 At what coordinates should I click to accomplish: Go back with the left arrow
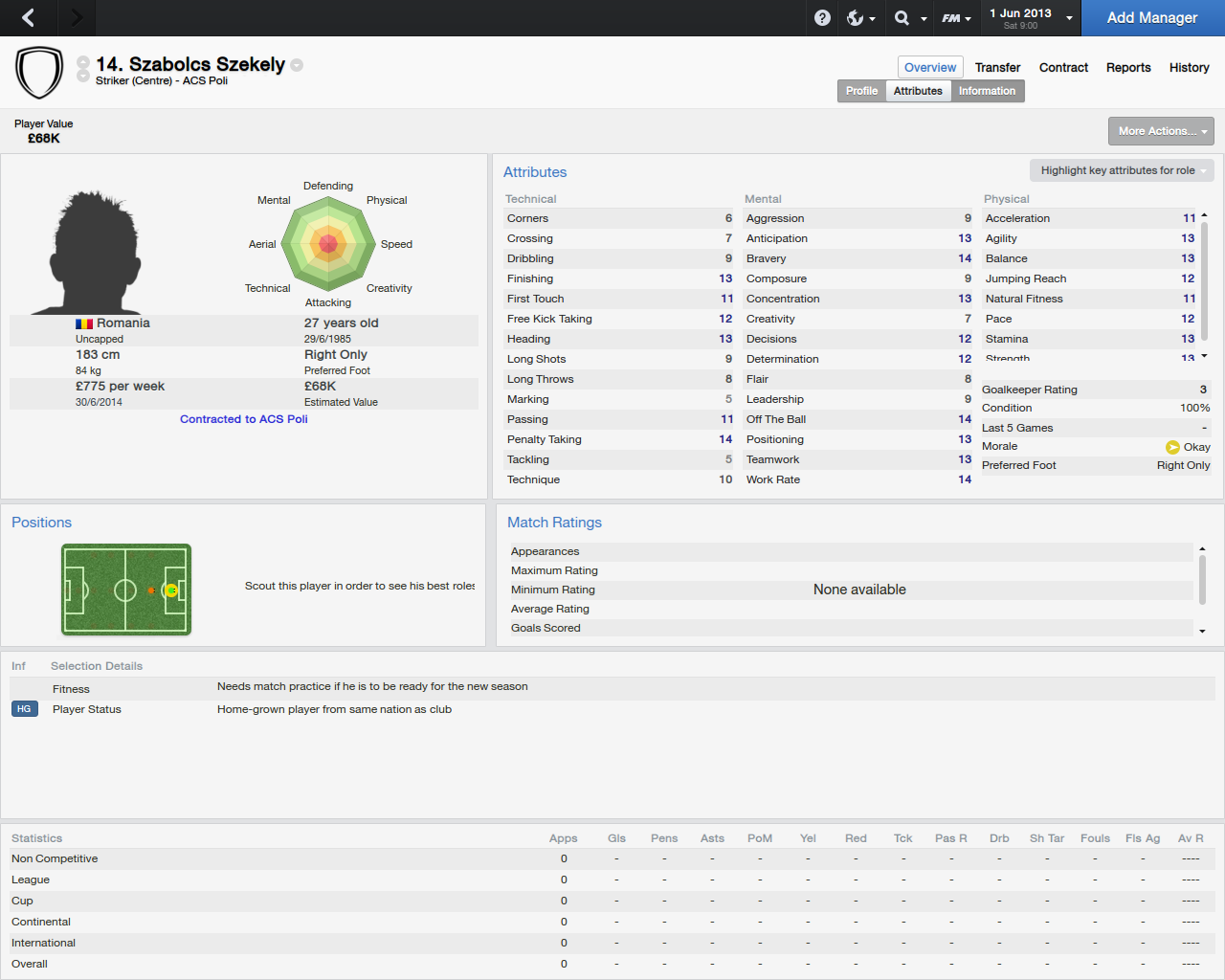[28, 17]
